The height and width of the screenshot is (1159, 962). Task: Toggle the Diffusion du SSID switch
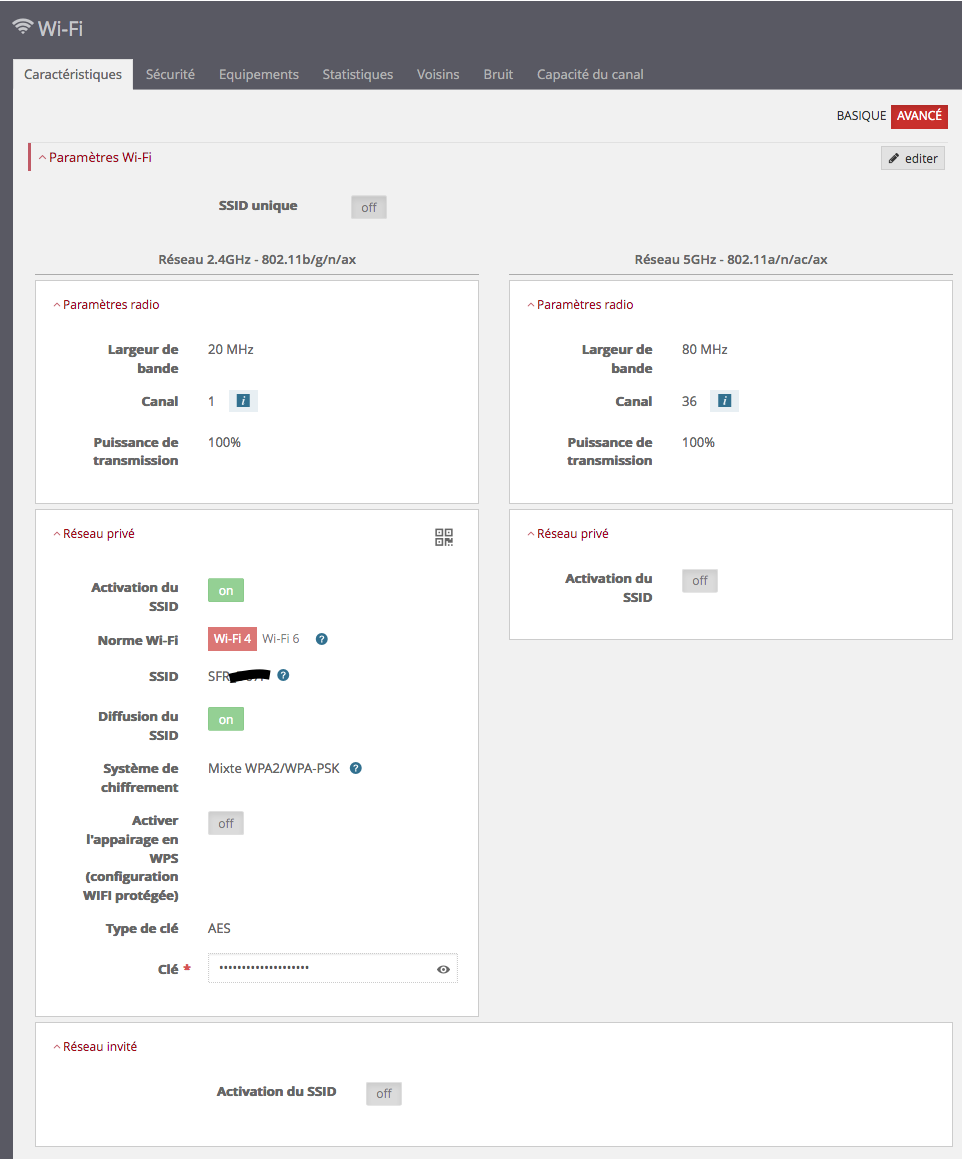point(226,719)
